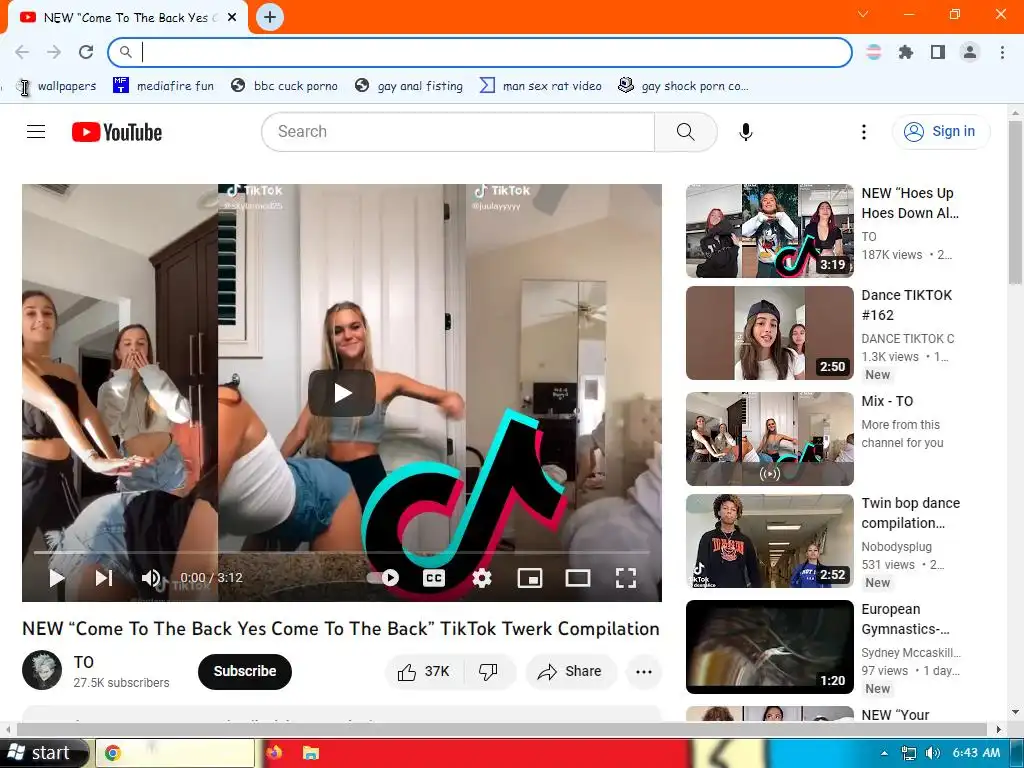Toggle Chrome side panel
This screenshot has width=1024, height=768.
tap(938, 52)
